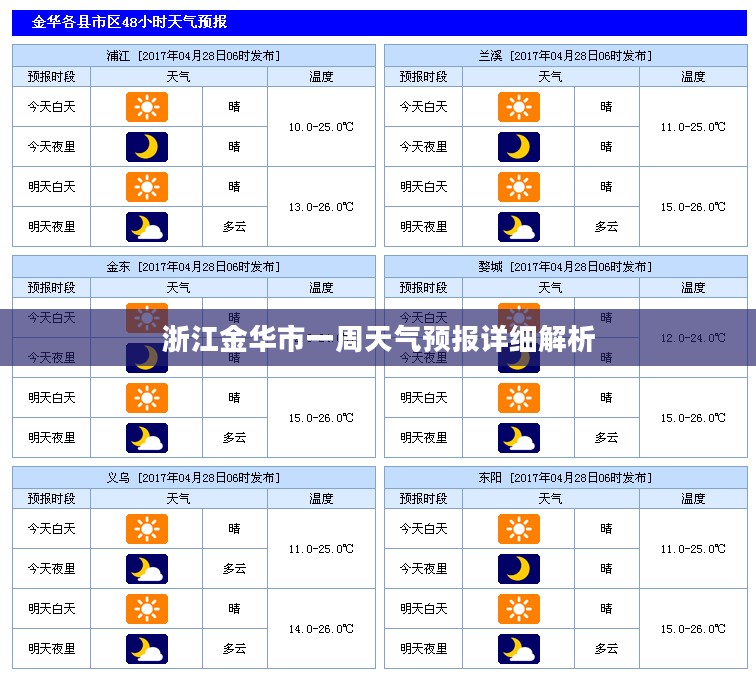756x676 pixels.
Task: Click the 预报时段 column header in 浦江 table
Action: pos(52,77)
